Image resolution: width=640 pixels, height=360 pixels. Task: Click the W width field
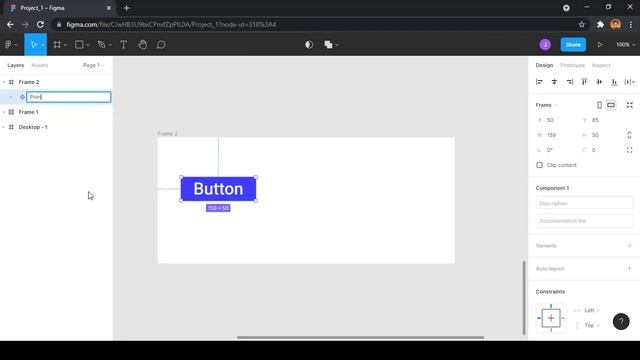(555, 135)
